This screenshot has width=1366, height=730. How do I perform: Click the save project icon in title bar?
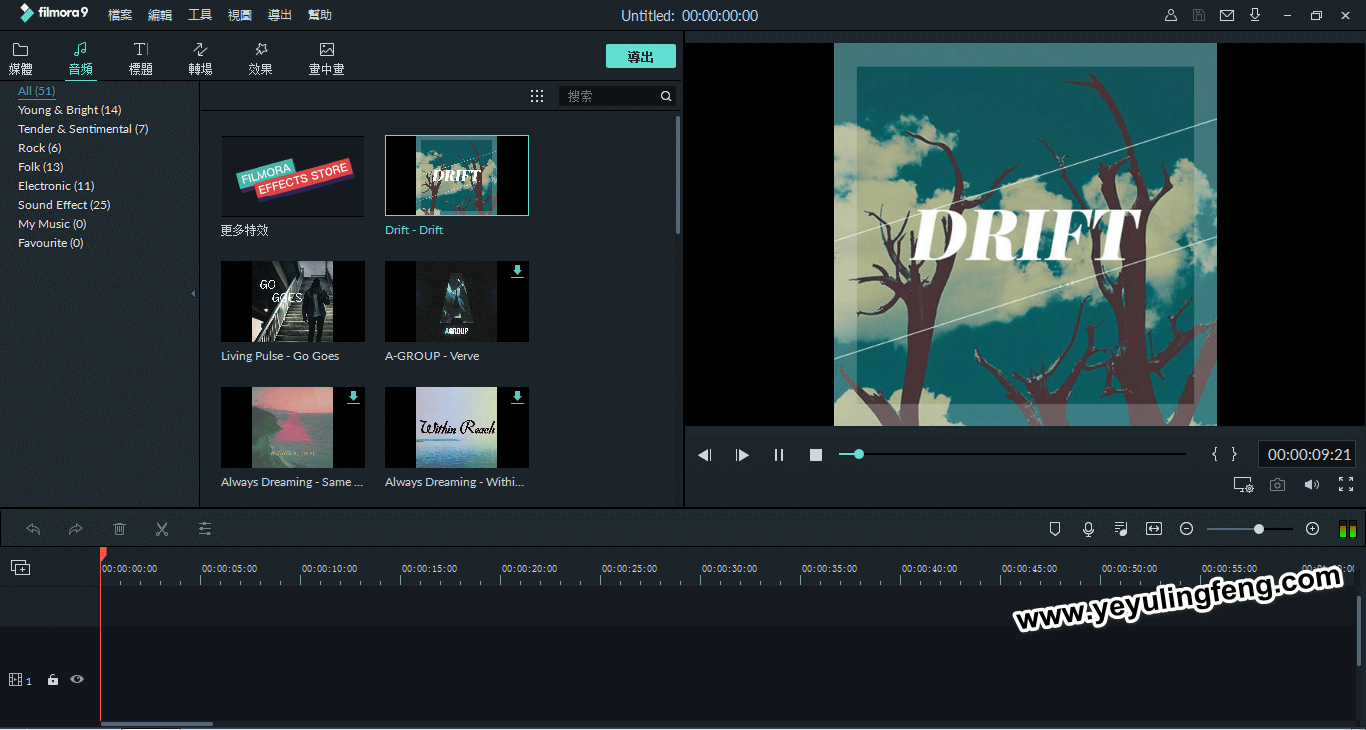1199,15
